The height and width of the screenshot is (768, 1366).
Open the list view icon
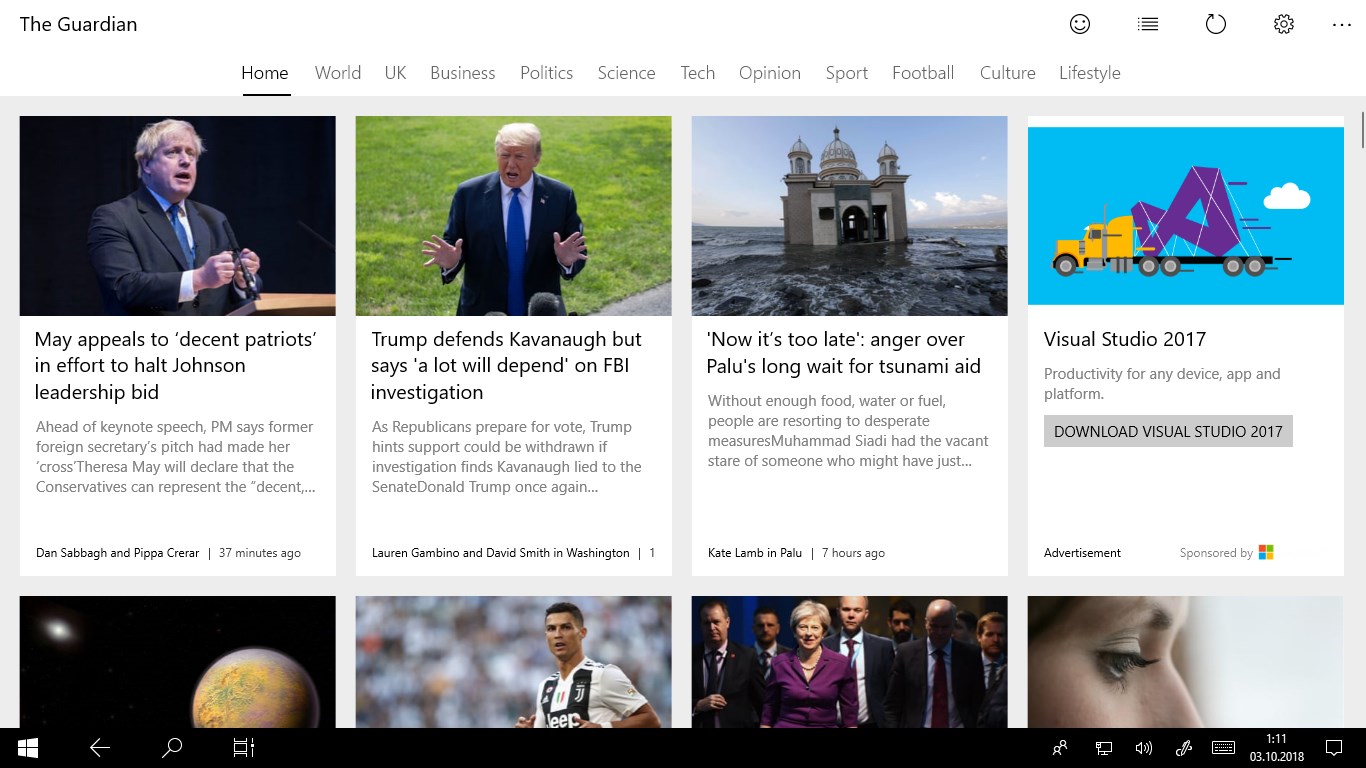coord(1148,24)
